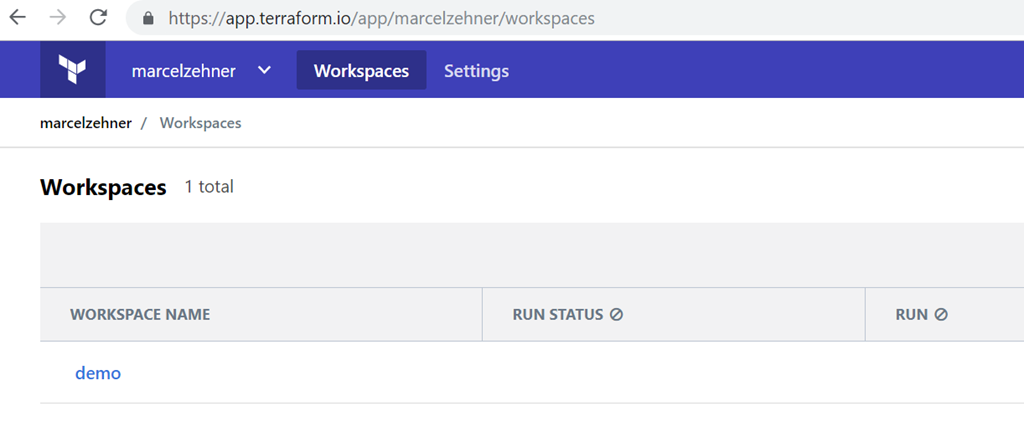The image size is (1024, 437).
Task: Click the RUN STATUS column header text
Action: (x=557, y=314)
